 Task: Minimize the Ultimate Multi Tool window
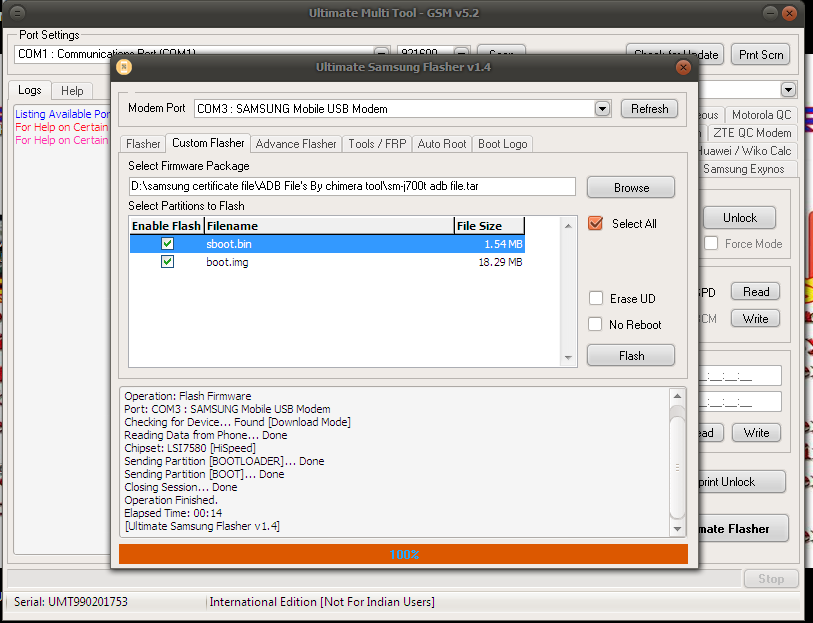pos(770,13)
